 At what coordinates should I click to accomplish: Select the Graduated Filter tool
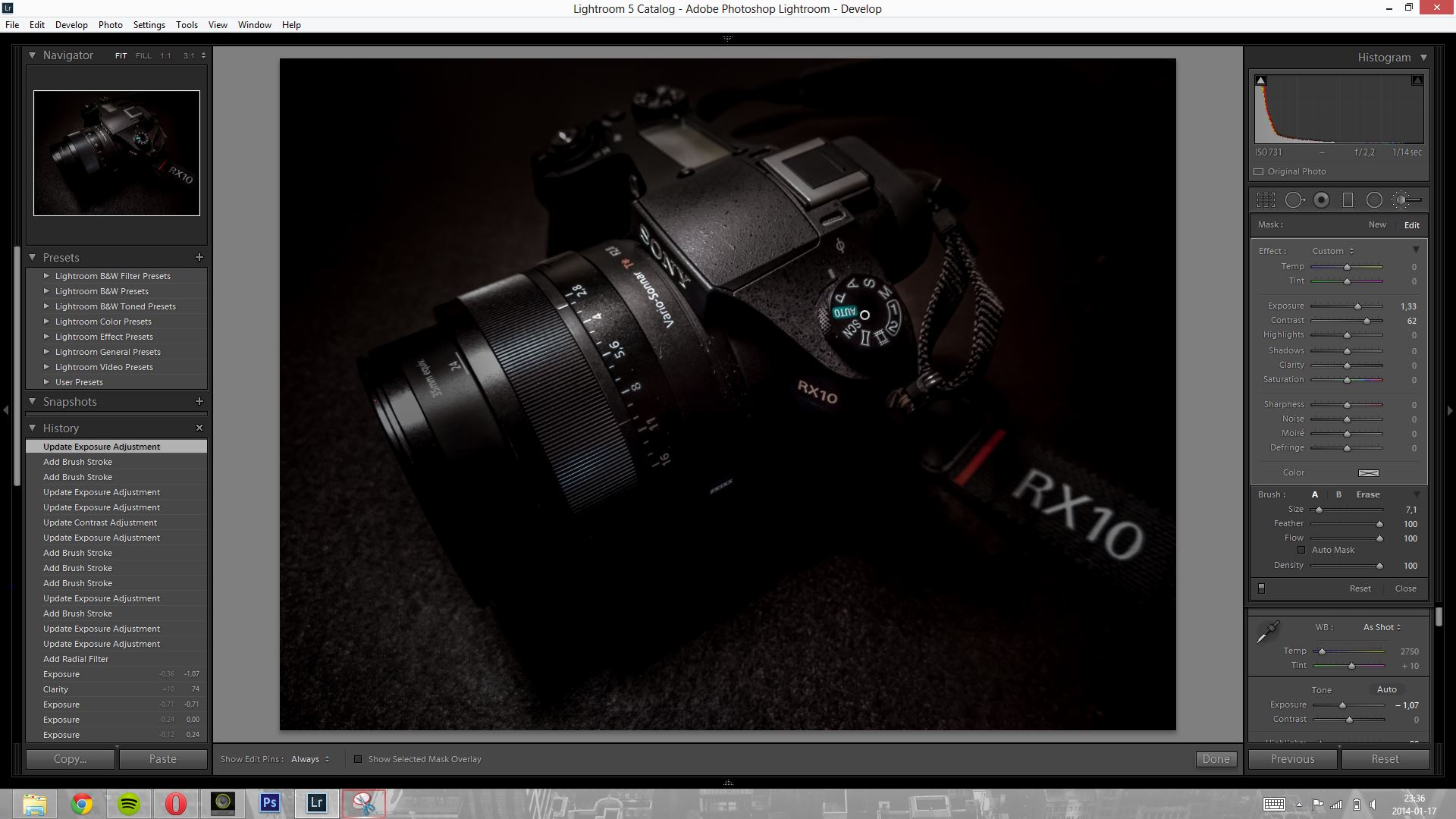point(1348,200)
